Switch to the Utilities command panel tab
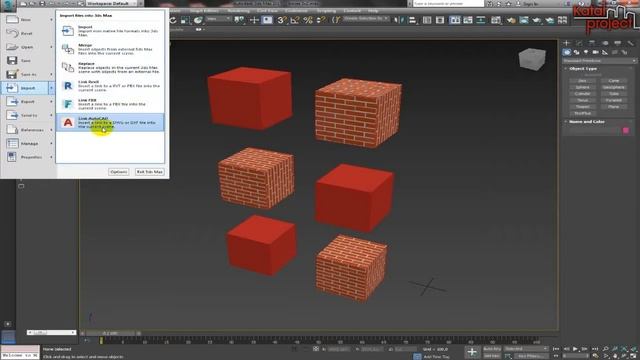The image size is (640, 360). point(631,43)
